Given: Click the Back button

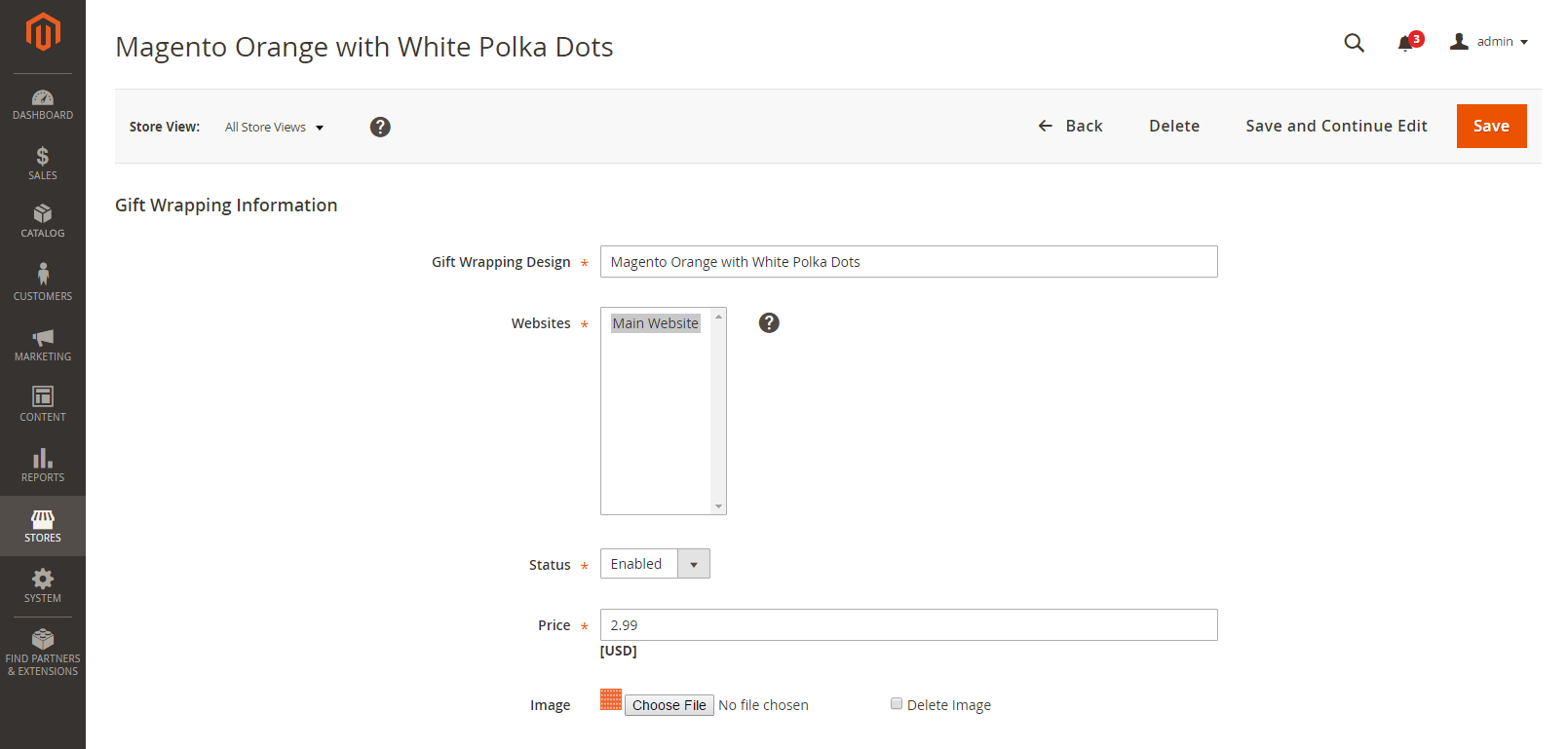Looking at the screenshot, I should click(1070, 126).
